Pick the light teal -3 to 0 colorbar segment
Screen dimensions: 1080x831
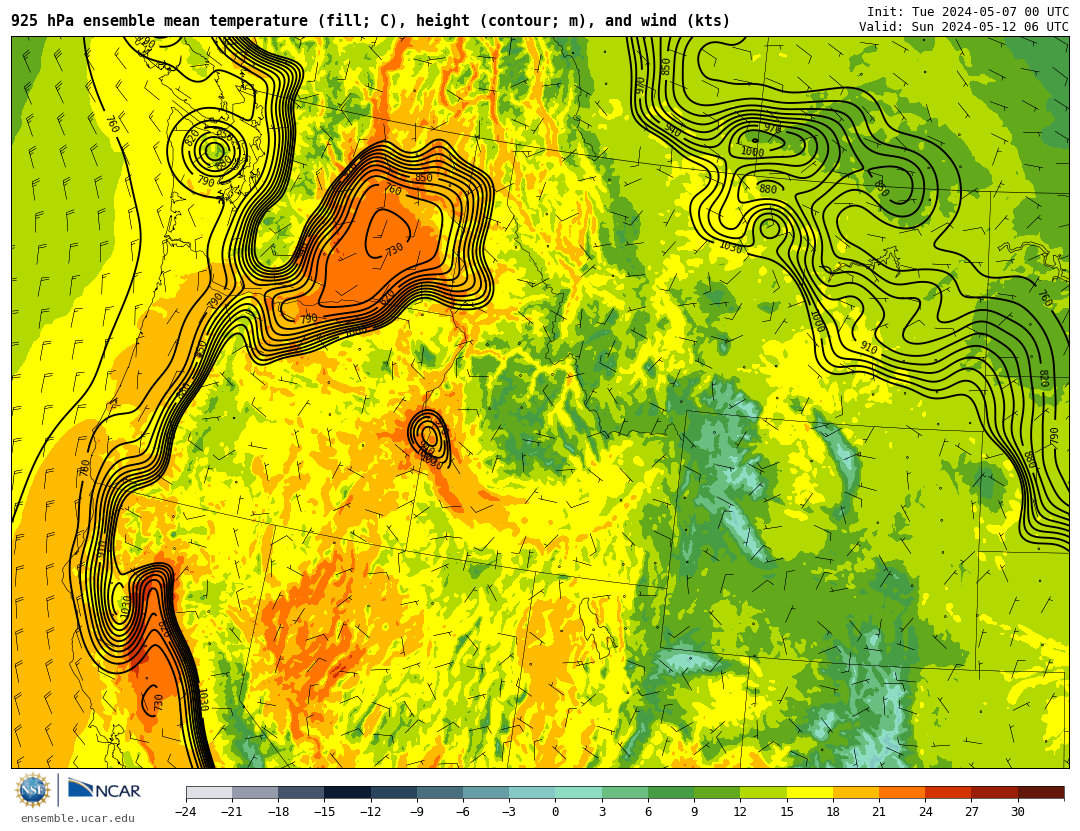click(x=532, y=792)
